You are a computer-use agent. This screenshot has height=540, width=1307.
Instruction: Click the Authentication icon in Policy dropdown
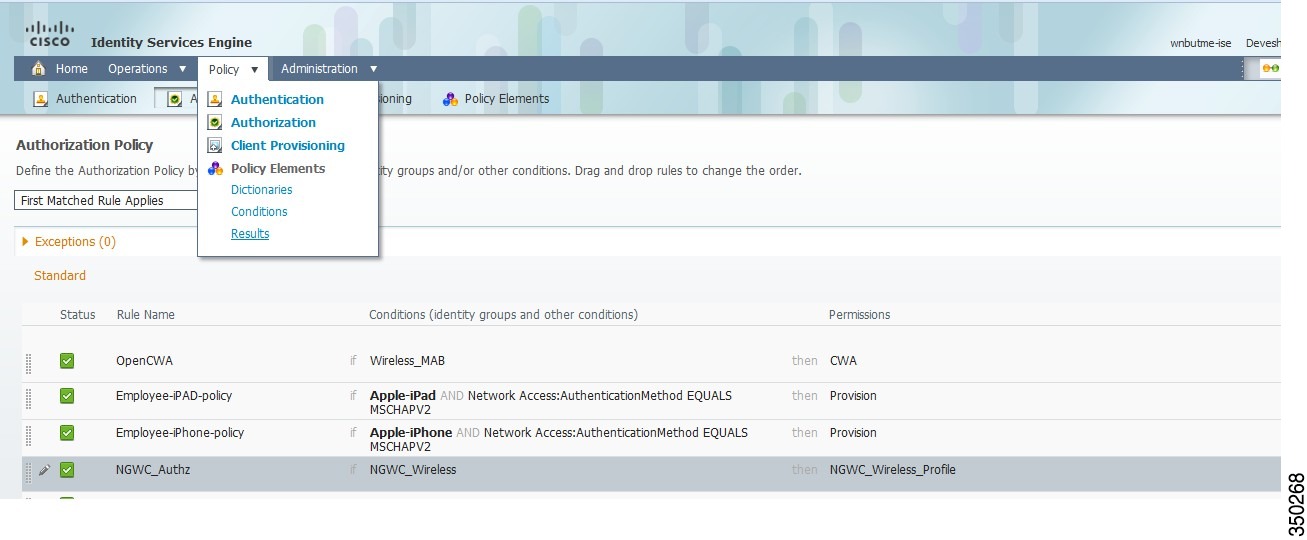click(x=215, y=99)
